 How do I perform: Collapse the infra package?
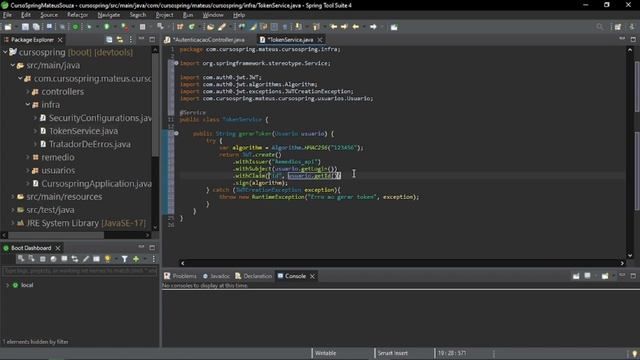pyautogui.click(x=28, y=104)
